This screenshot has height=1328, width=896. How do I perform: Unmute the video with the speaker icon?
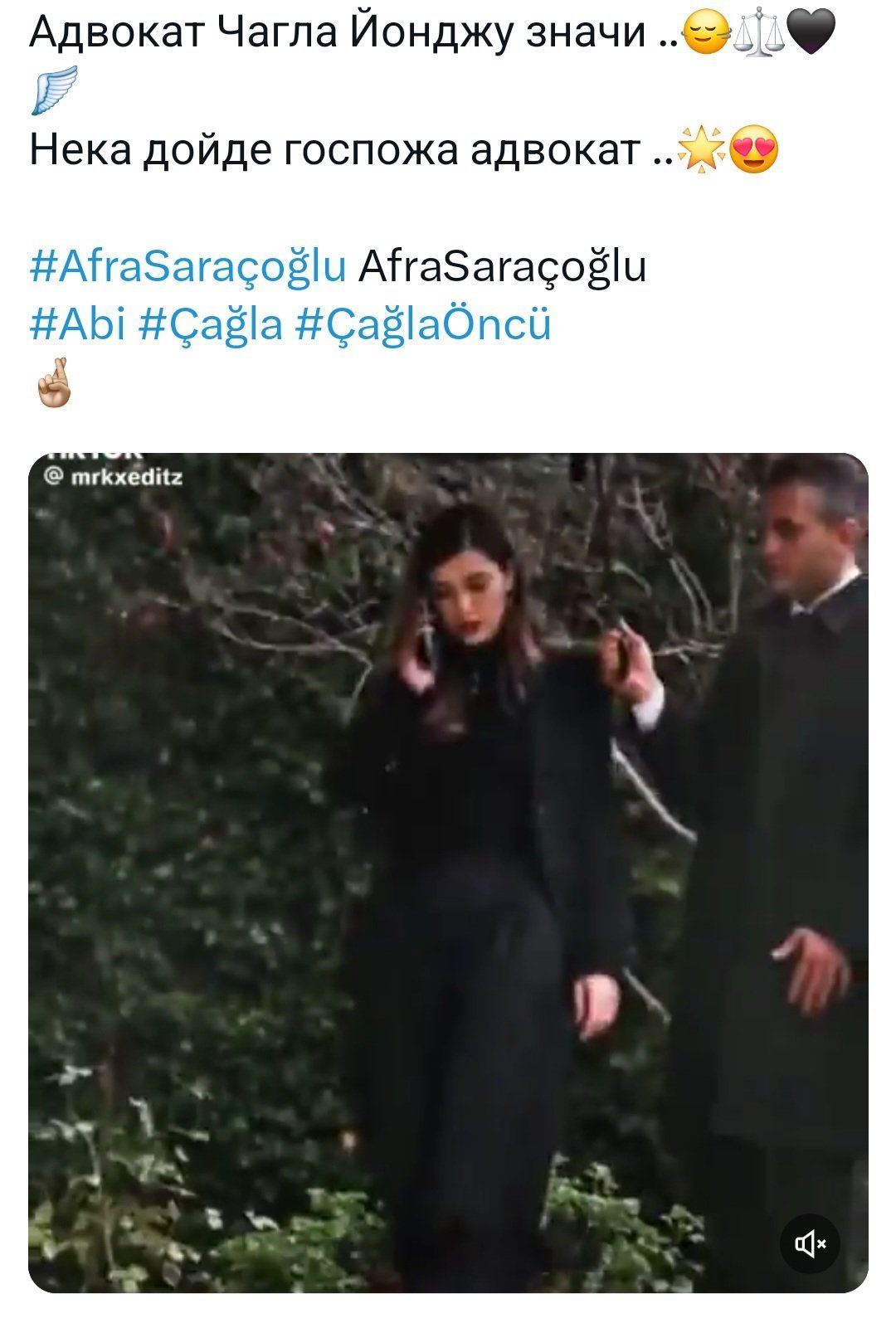click(810, 1243)
